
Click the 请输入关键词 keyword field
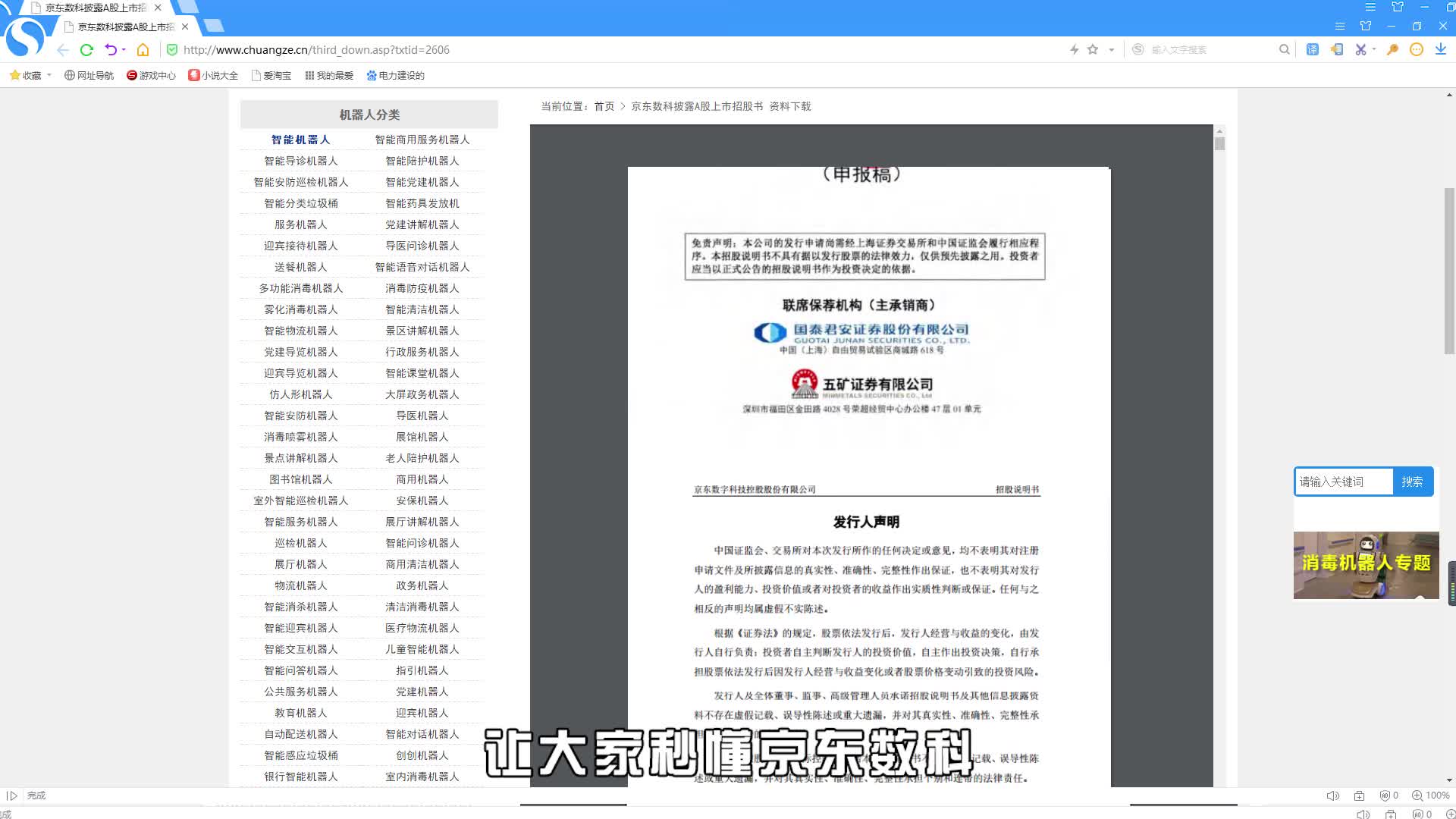pyautogui.click(x=1344, y=482)
